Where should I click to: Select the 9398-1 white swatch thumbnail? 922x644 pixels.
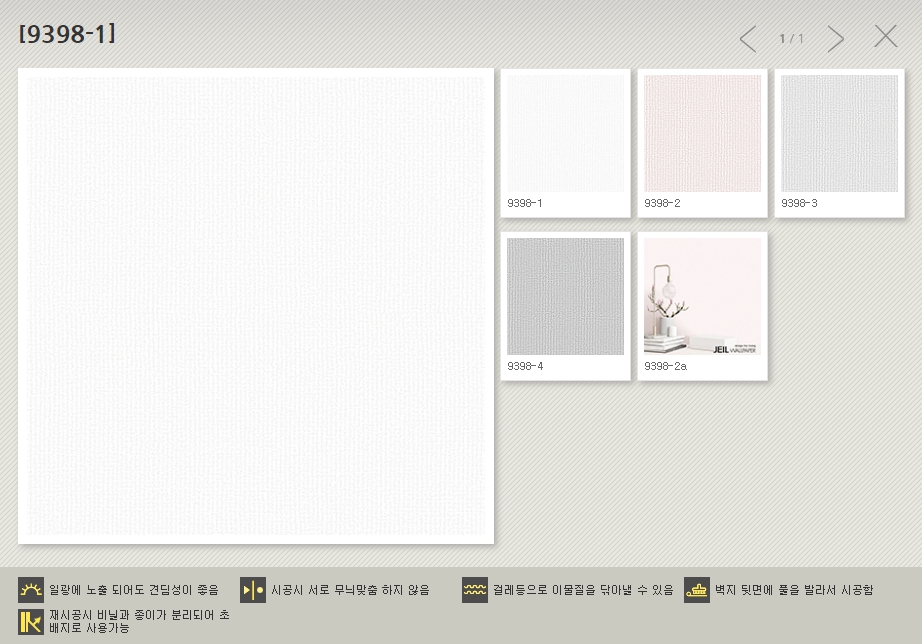pos(565,133)
